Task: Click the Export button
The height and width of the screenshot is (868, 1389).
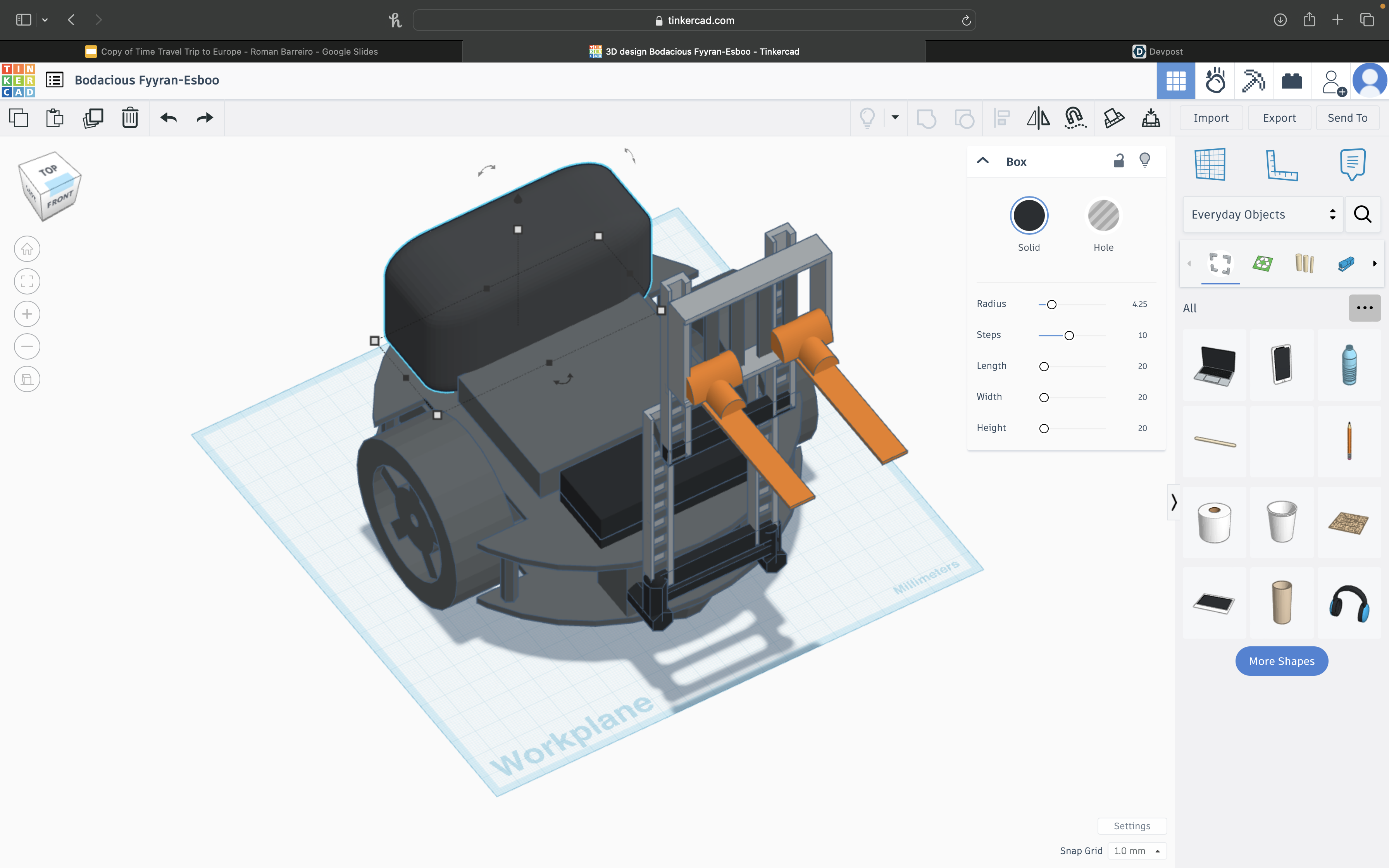Action: [x=1279, y=118]
